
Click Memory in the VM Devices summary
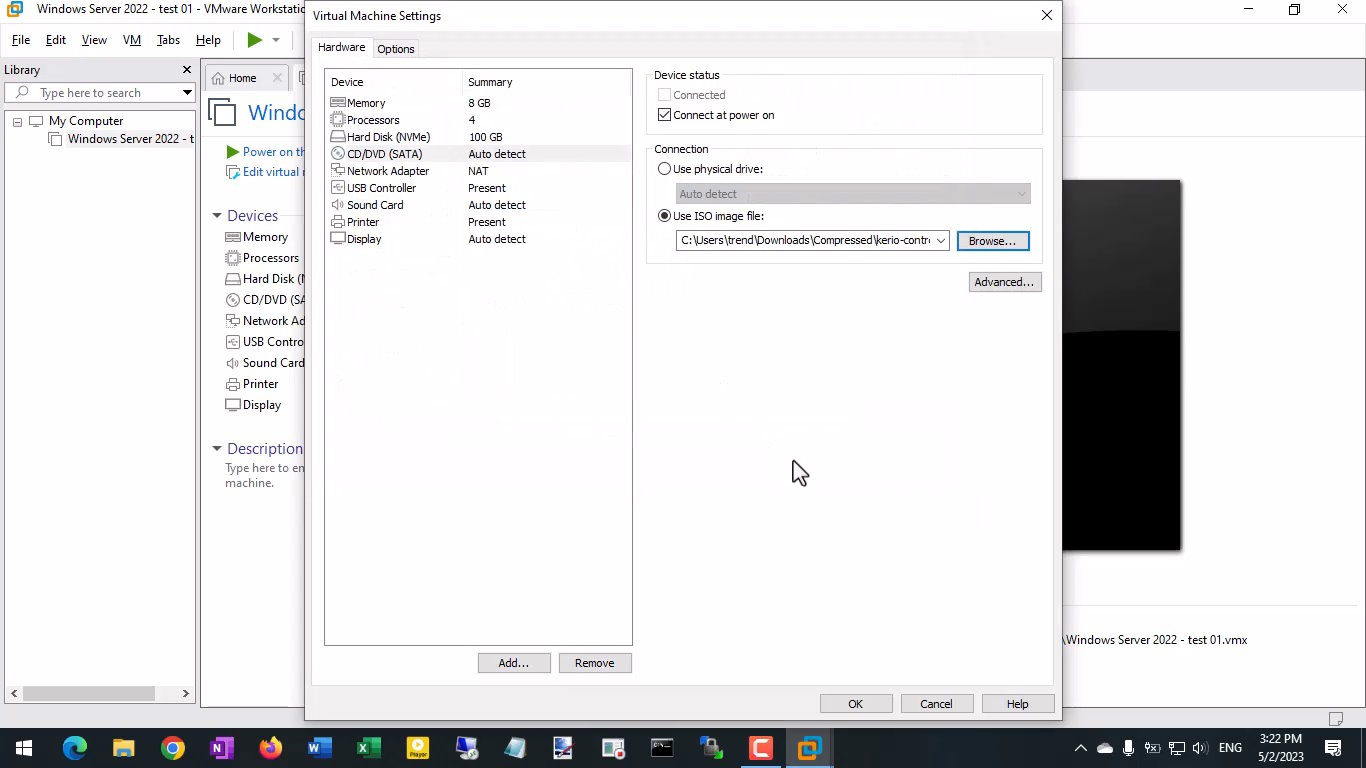(256, 237)
